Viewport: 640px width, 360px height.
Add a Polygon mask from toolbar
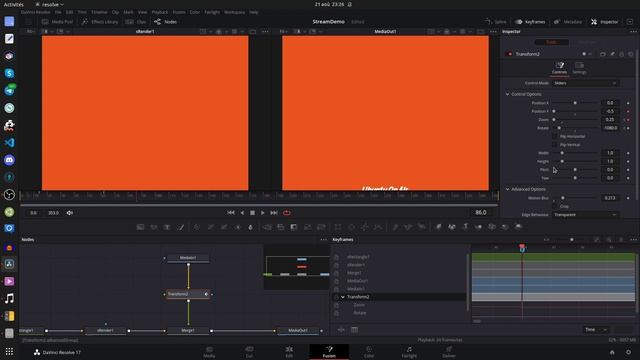[365, 227]
